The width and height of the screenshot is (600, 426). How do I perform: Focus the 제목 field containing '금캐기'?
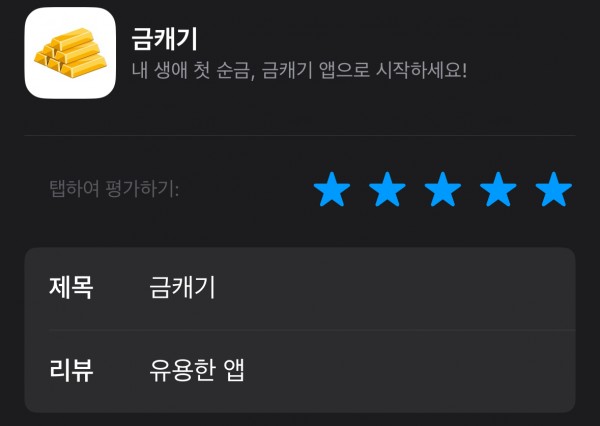click(300, 288)
